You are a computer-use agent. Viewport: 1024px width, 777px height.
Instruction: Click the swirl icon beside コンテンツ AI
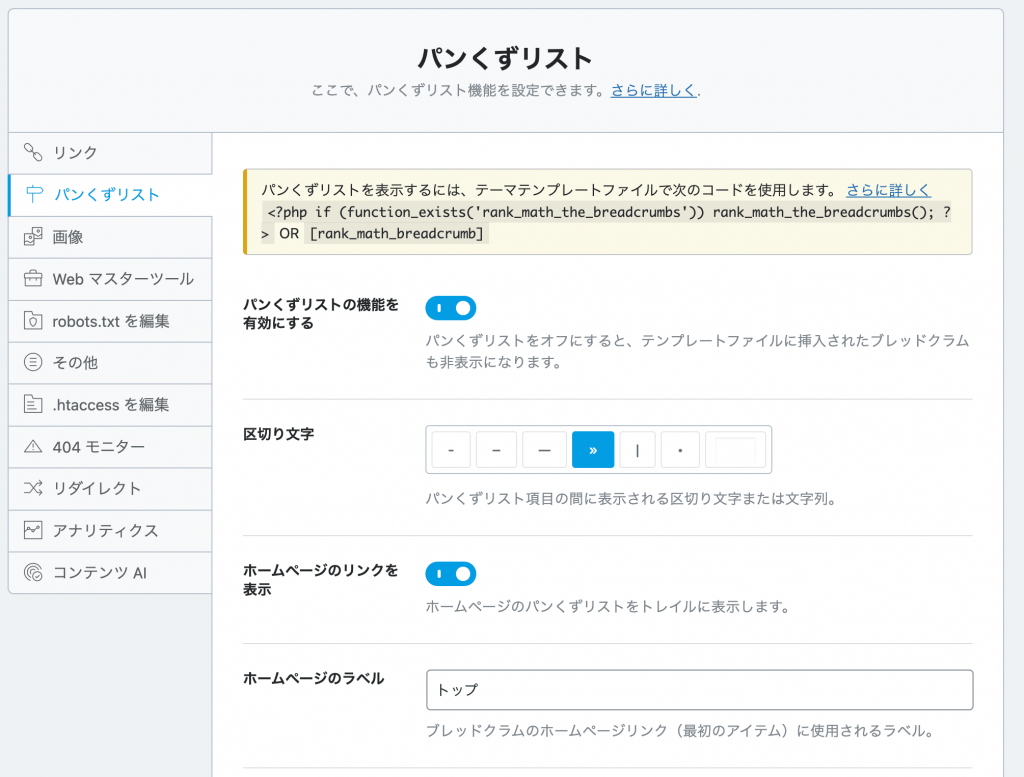[33, 573]
